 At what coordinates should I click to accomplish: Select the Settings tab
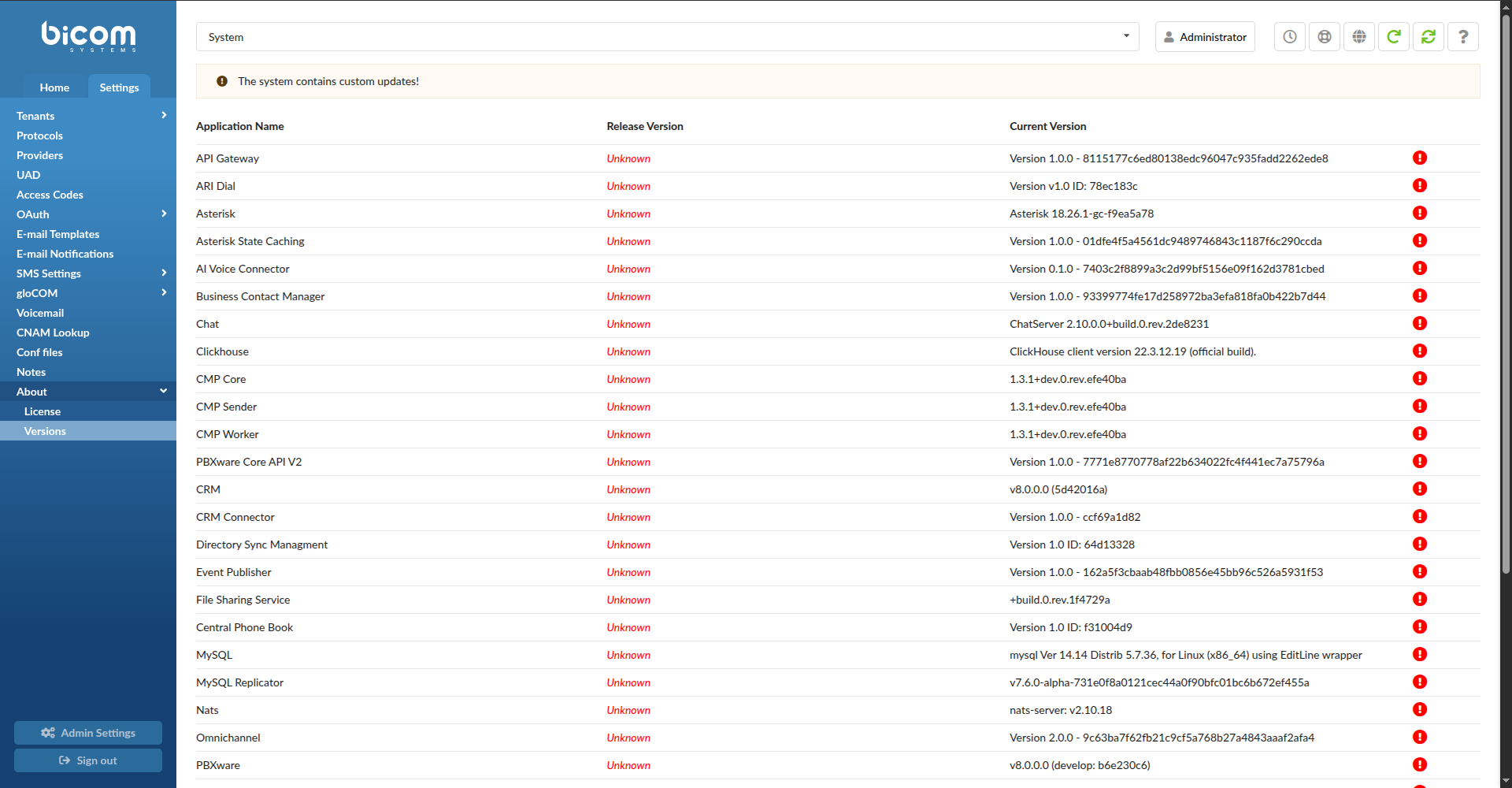point(119,87)
